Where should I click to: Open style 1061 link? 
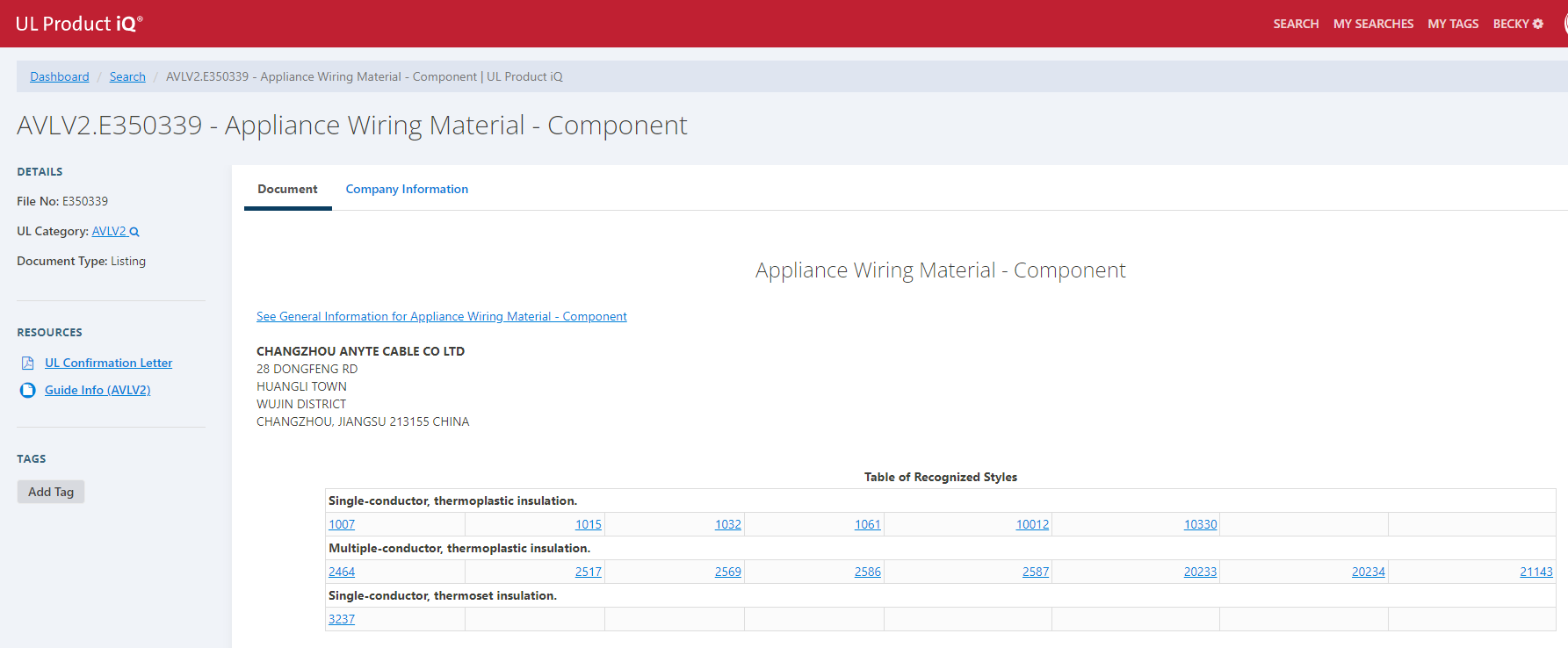868,524
